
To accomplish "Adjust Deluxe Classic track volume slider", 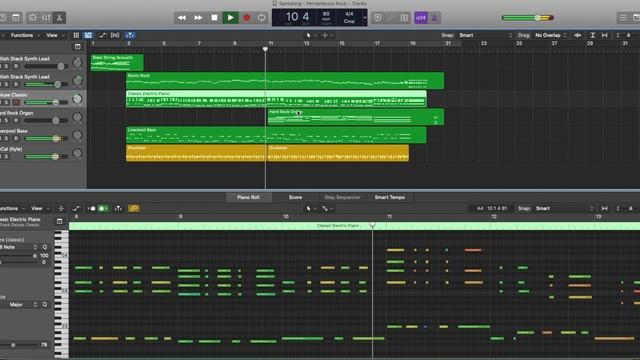I will pos(47,102).
